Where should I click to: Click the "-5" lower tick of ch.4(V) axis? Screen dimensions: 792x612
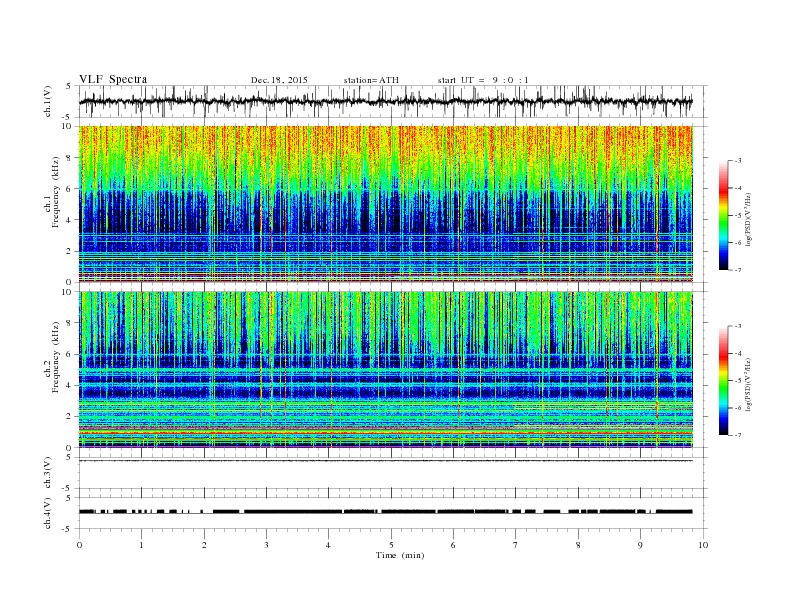click(68, 529)
